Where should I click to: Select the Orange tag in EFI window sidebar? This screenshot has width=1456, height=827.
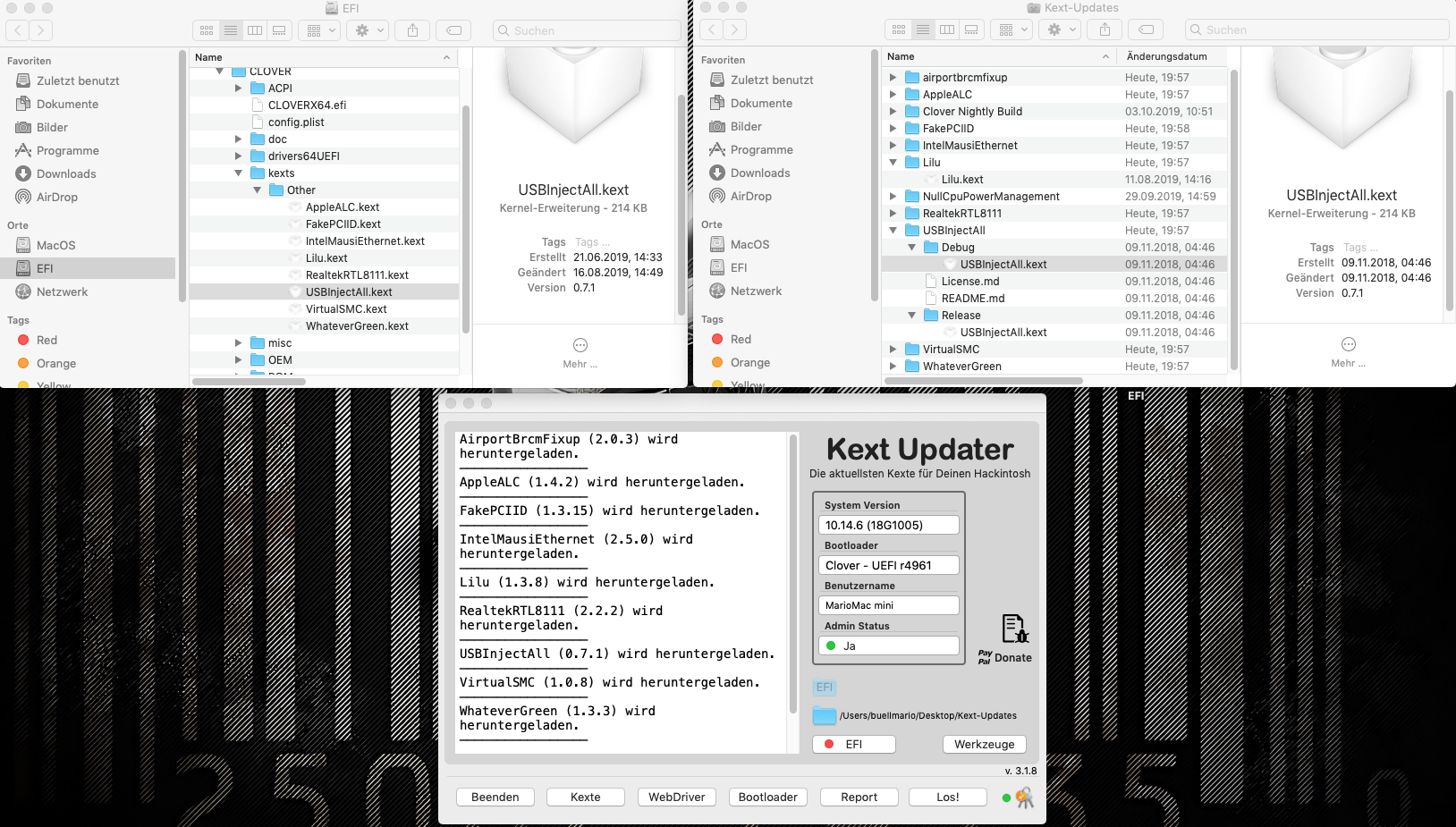point(55,363)
